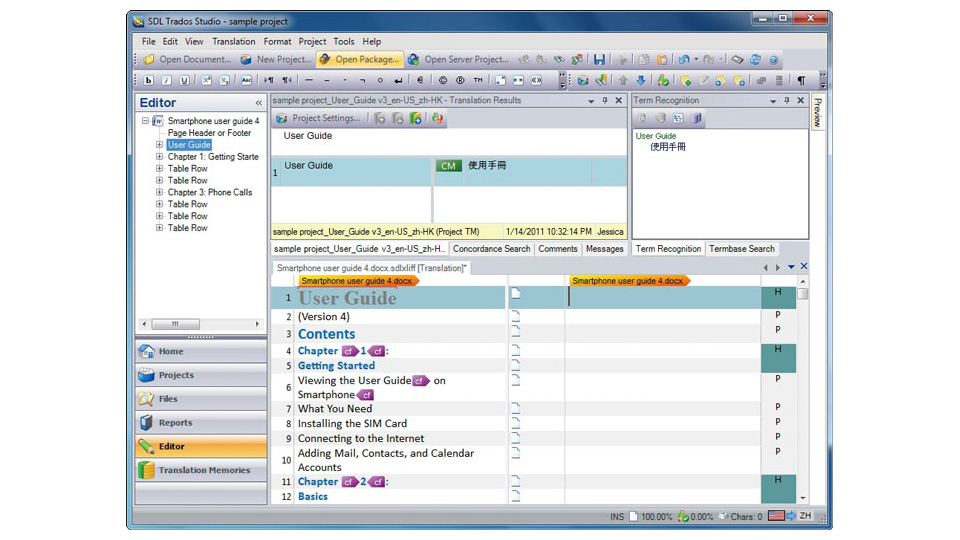
Task: Click the Home icon in the sidebar
Action: [146, 351]
